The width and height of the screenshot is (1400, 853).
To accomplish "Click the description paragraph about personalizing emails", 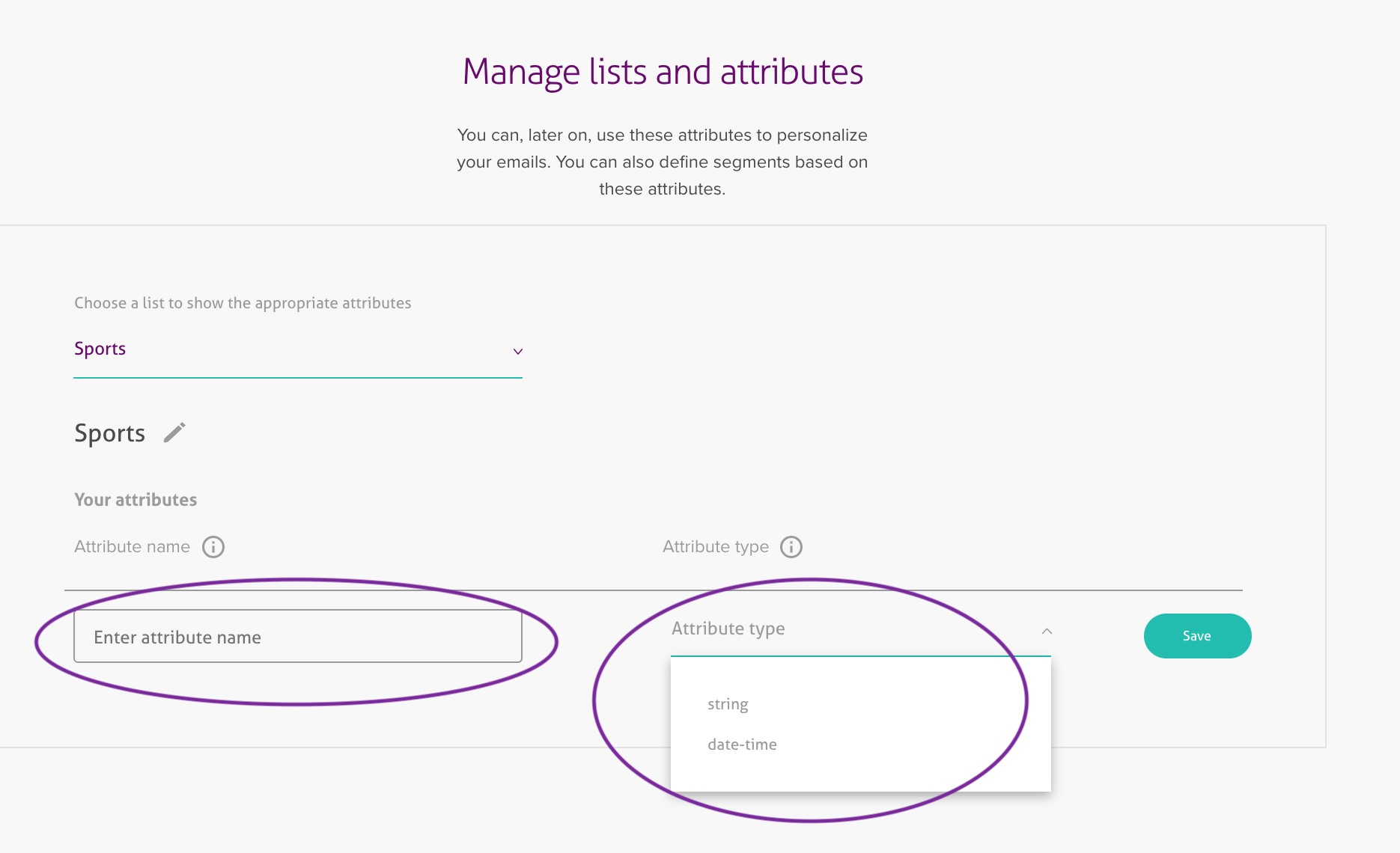I will coord(662,162).
